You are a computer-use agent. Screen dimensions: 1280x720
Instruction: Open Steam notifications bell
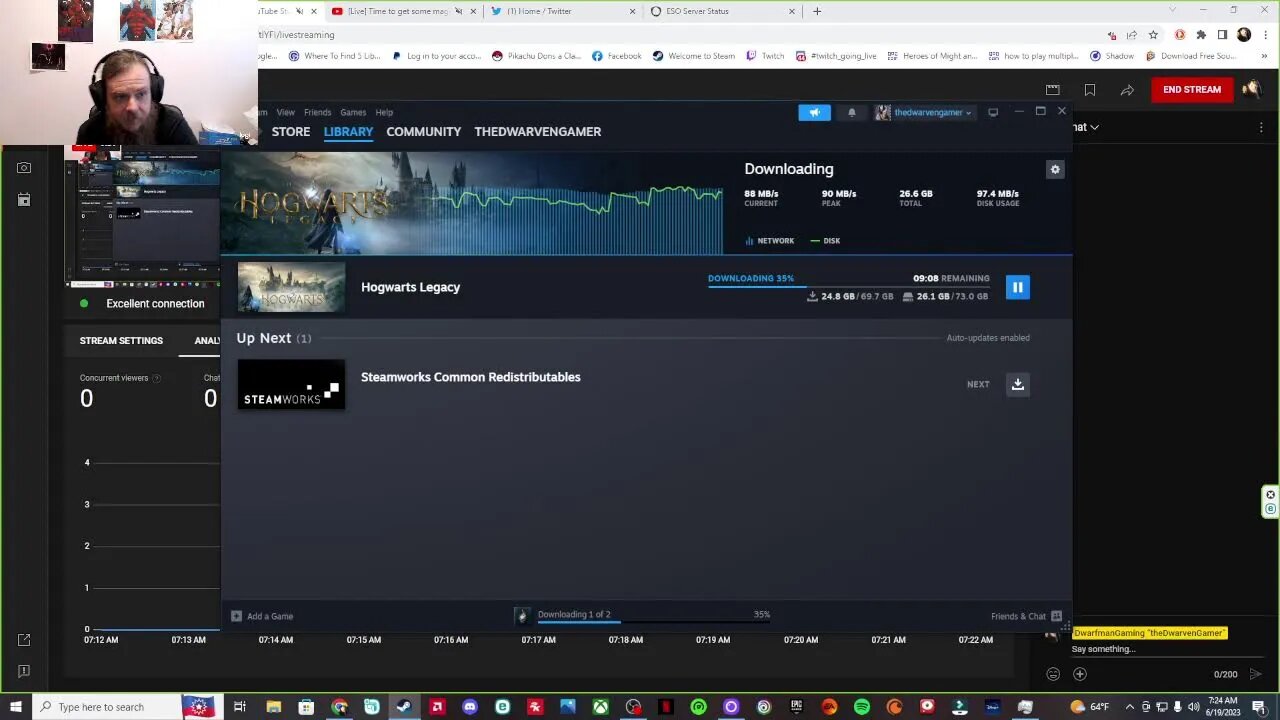[852, 112]
